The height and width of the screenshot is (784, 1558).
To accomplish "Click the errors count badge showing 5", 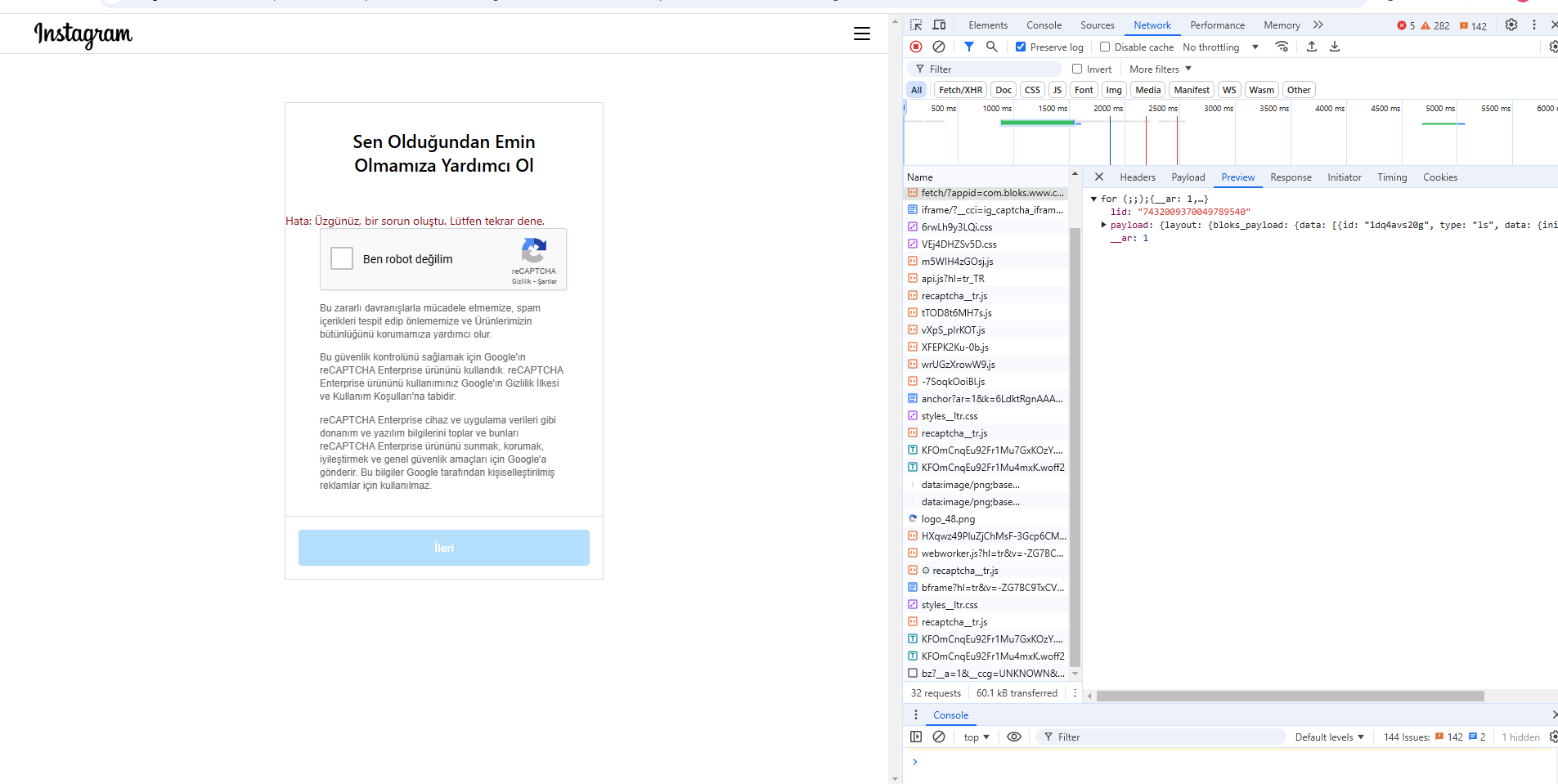I will pyautogui.click(x=1406, y=25).
